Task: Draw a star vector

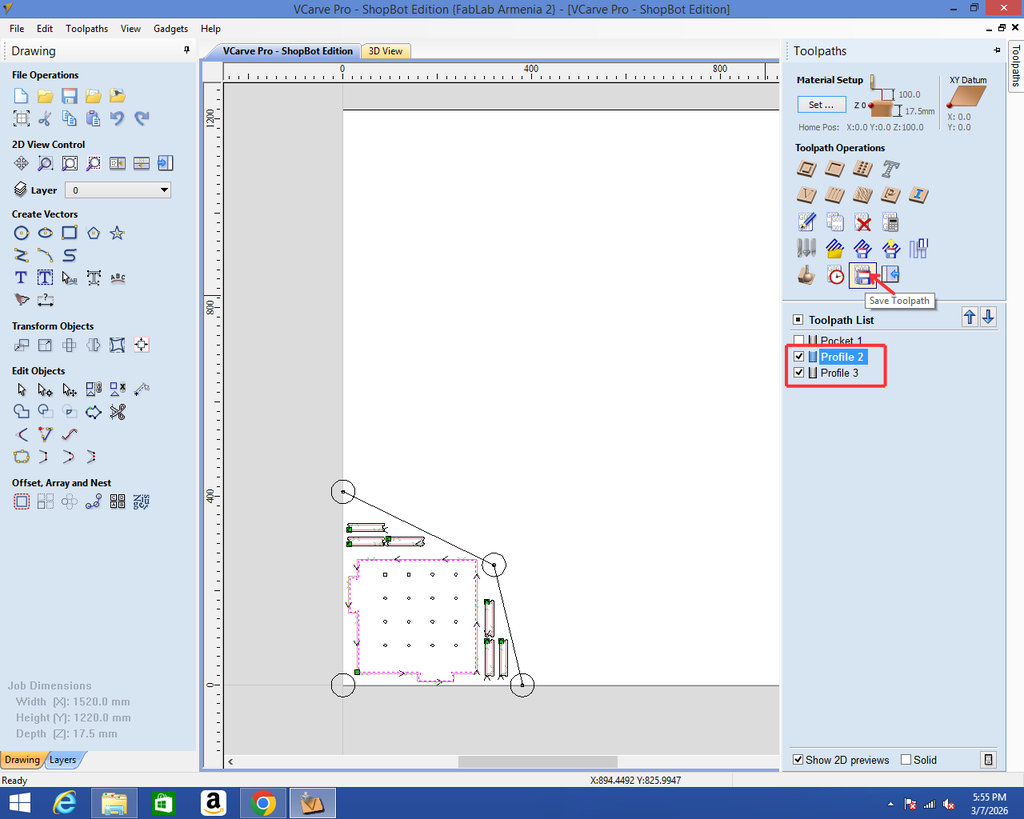Action: coord(117,233)
